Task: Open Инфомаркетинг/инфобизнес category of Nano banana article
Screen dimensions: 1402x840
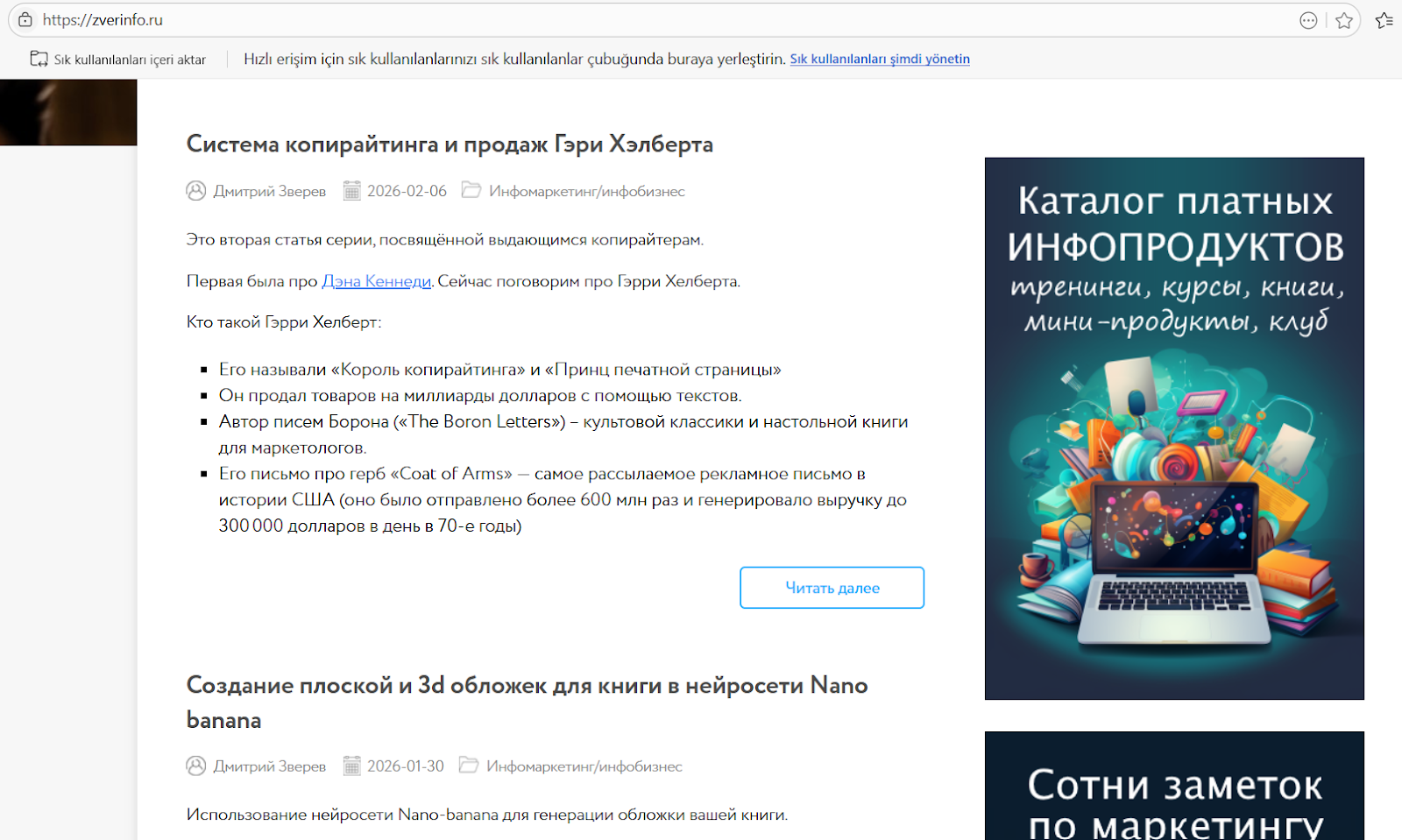Action: pos(584,766)
